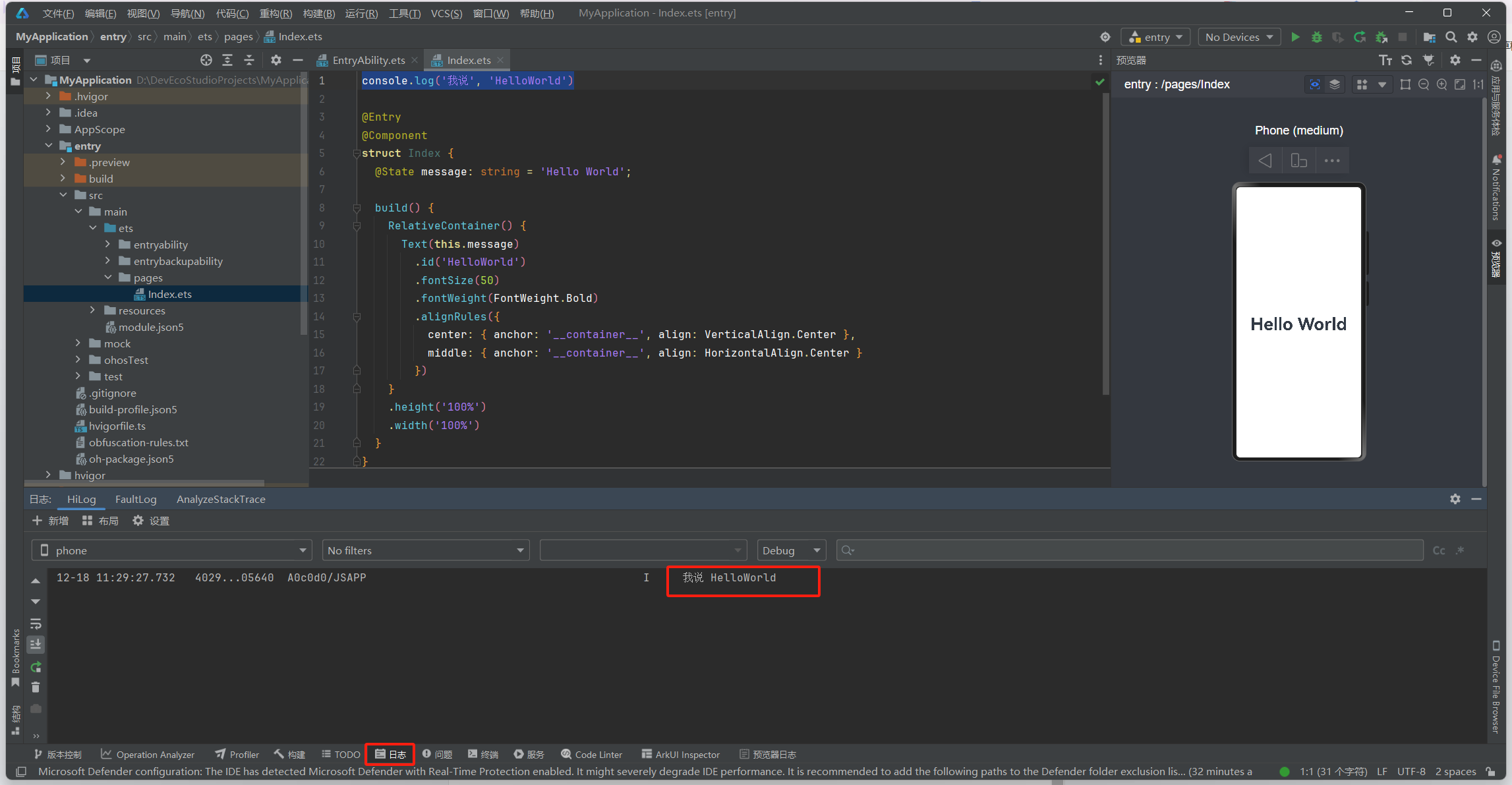This screenshot has width=1512, height=785.
Task: Open the Code Linter tool window
Action: pyautogui.click(x=591, y=754)
